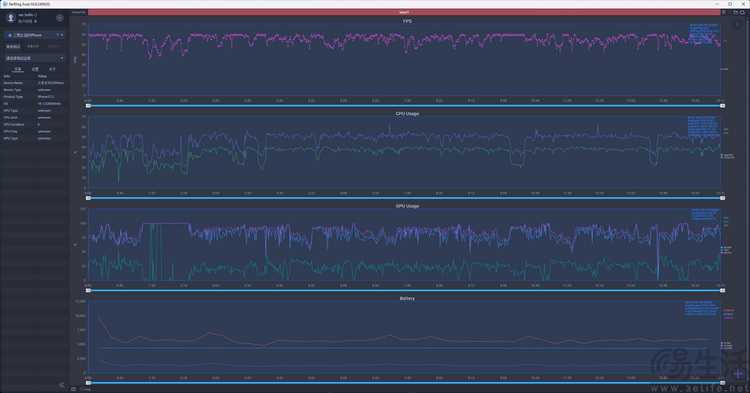Click the PerfDog app icon in title bar
Viewport: 750px width, 393px height.
(5, 4)
